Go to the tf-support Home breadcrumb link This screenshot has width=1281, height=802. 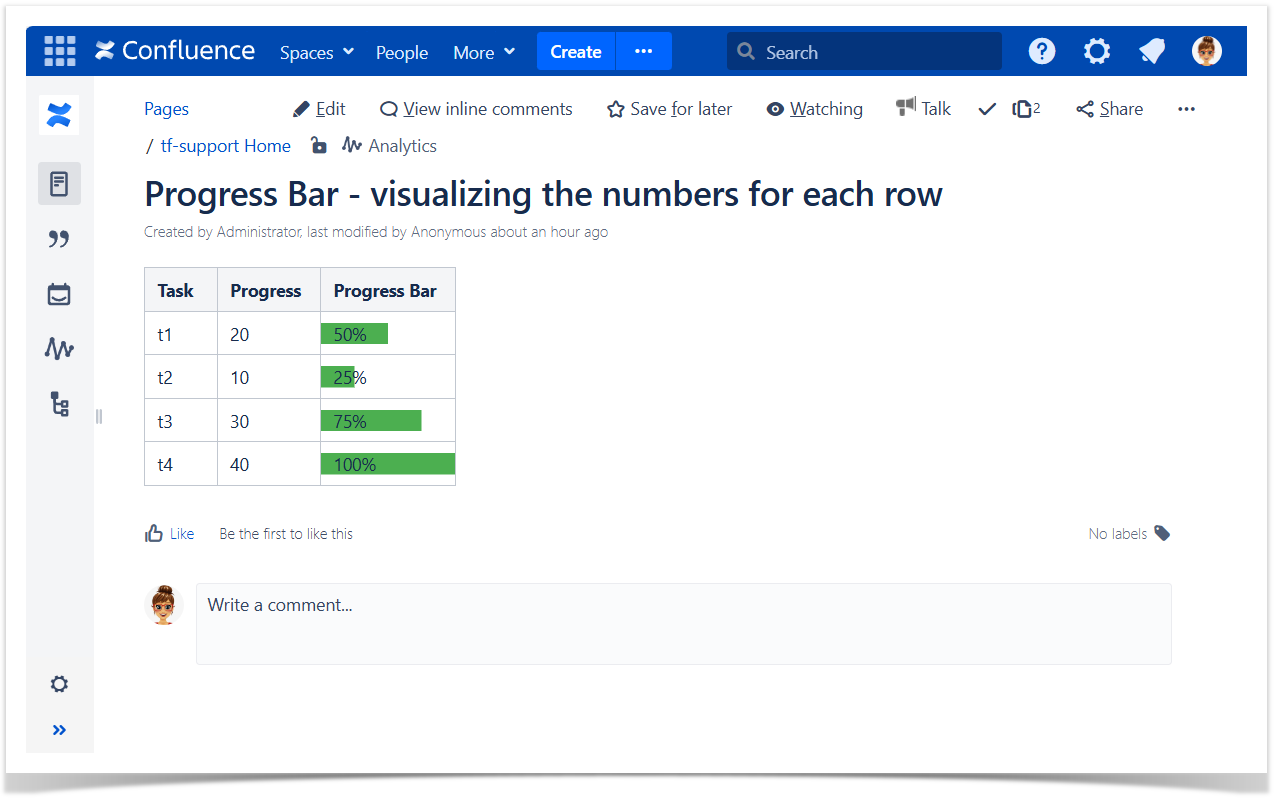pos(225,146)
